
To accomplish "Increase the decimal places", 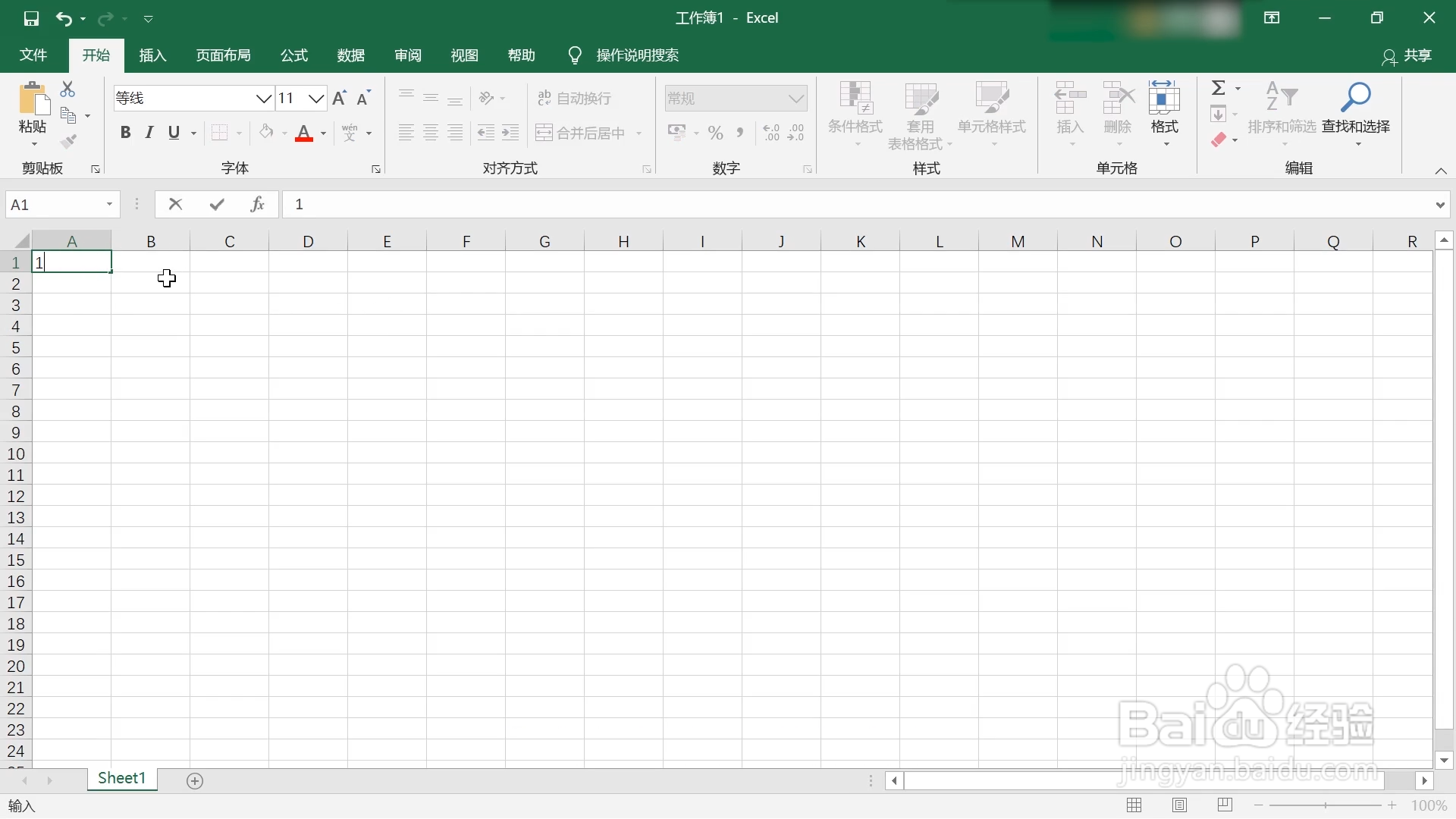I will (770, 132).
